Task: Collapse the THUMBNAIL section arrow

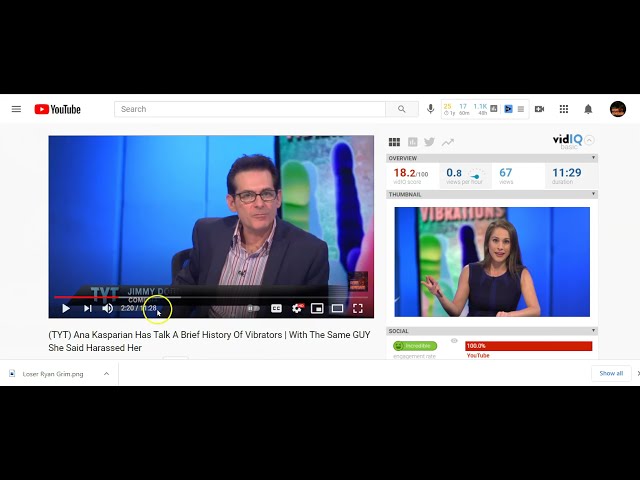Action: tap(593, 194)
